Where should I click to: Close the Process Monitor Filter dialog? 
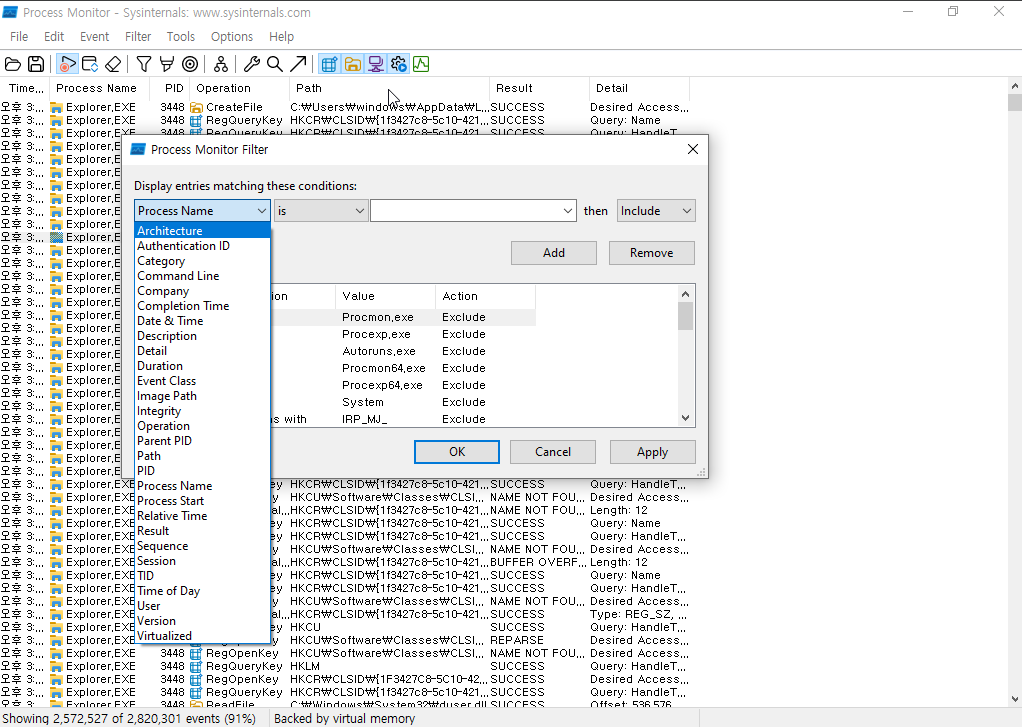[693, 149]
